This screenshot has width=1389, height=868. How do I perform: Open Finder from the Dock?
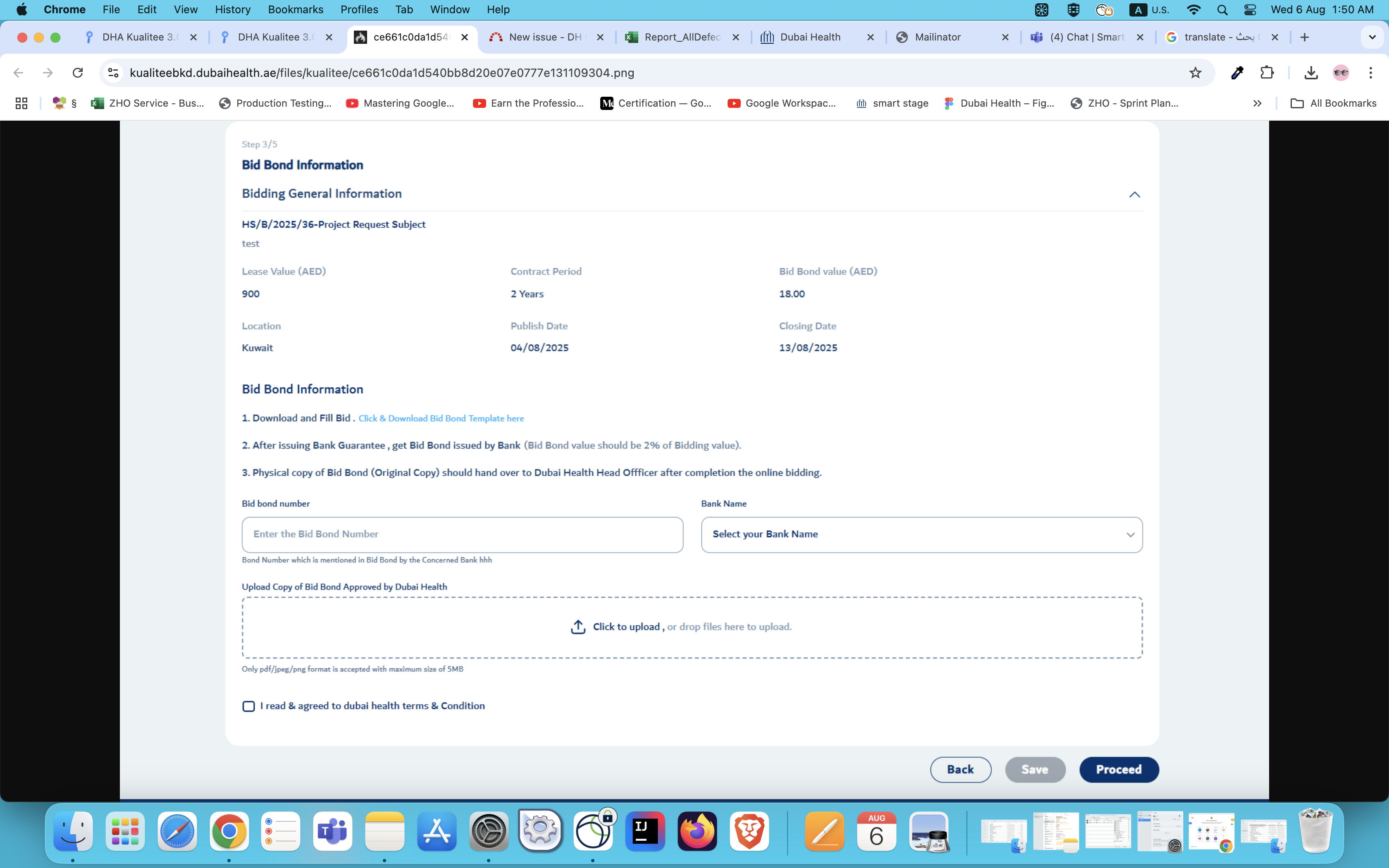tap(73, 831)
